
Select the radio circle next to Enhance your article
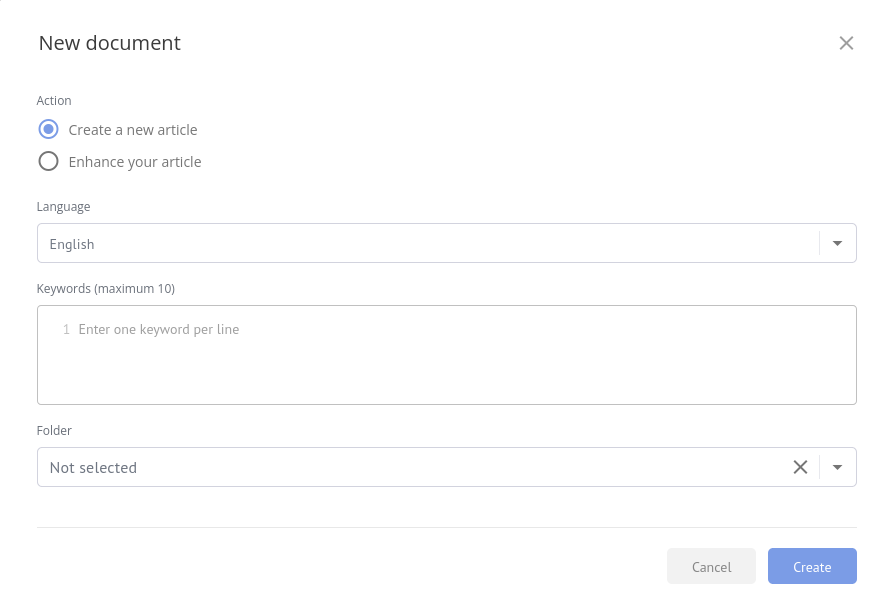tap(48, 160)
